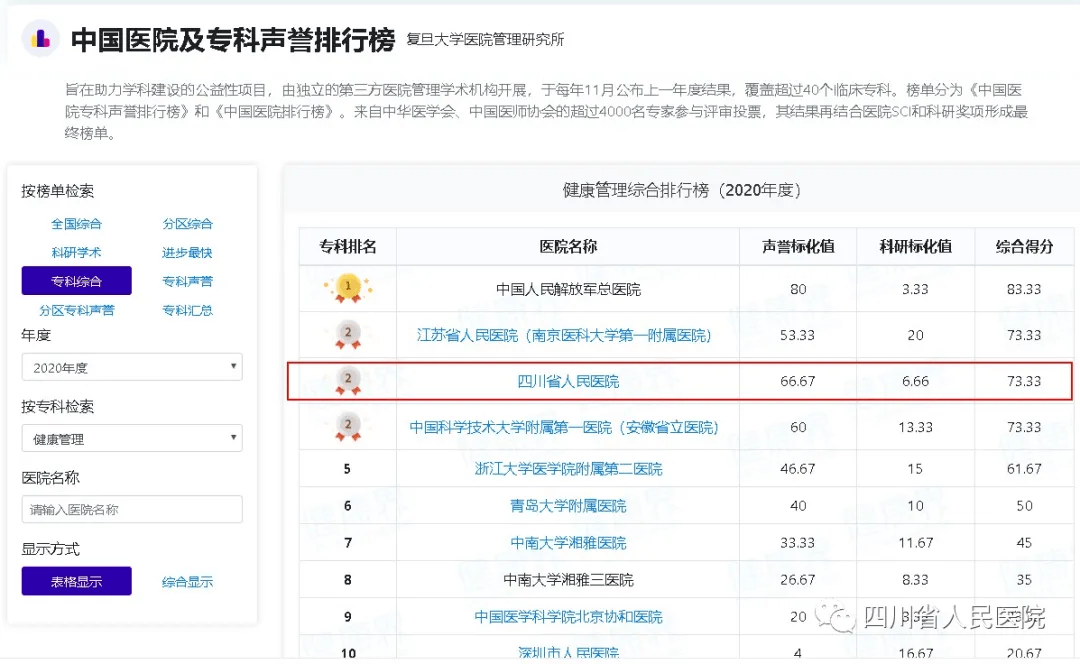The height and width of the screenshot is (664, 1080).
Task: Choose the 表格显示 display mode
Action: click(76, 581)
